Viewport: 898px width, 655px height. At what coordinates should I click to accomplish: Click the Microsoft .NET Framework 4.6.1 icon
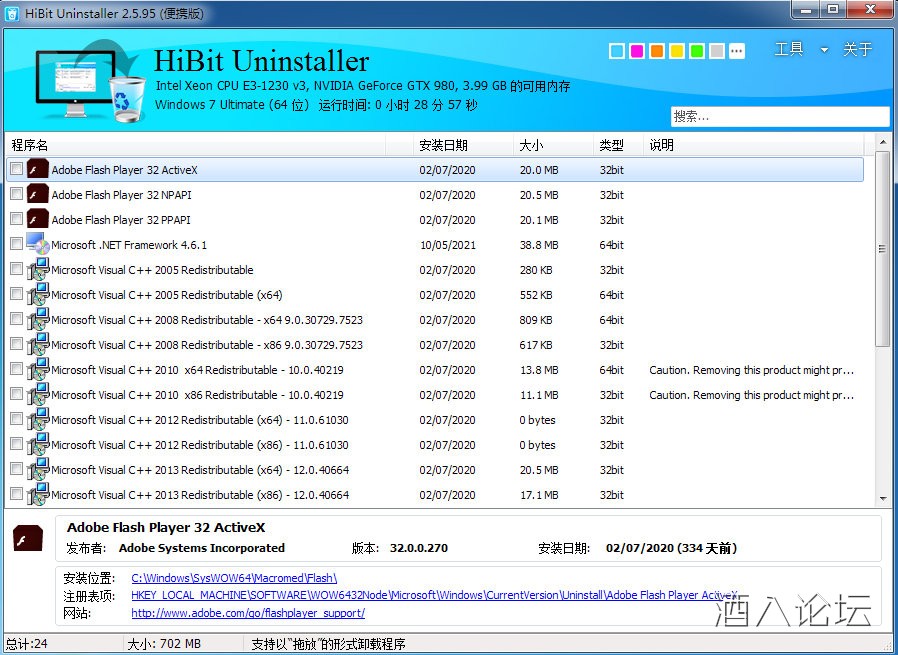point(38,245)
